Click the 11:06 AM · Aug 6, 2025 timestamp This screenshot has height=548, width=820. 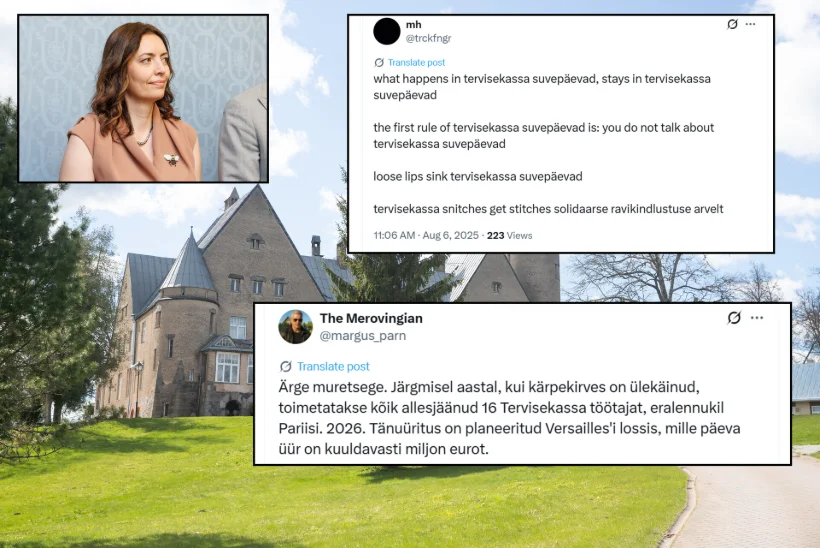coord(426,235)
